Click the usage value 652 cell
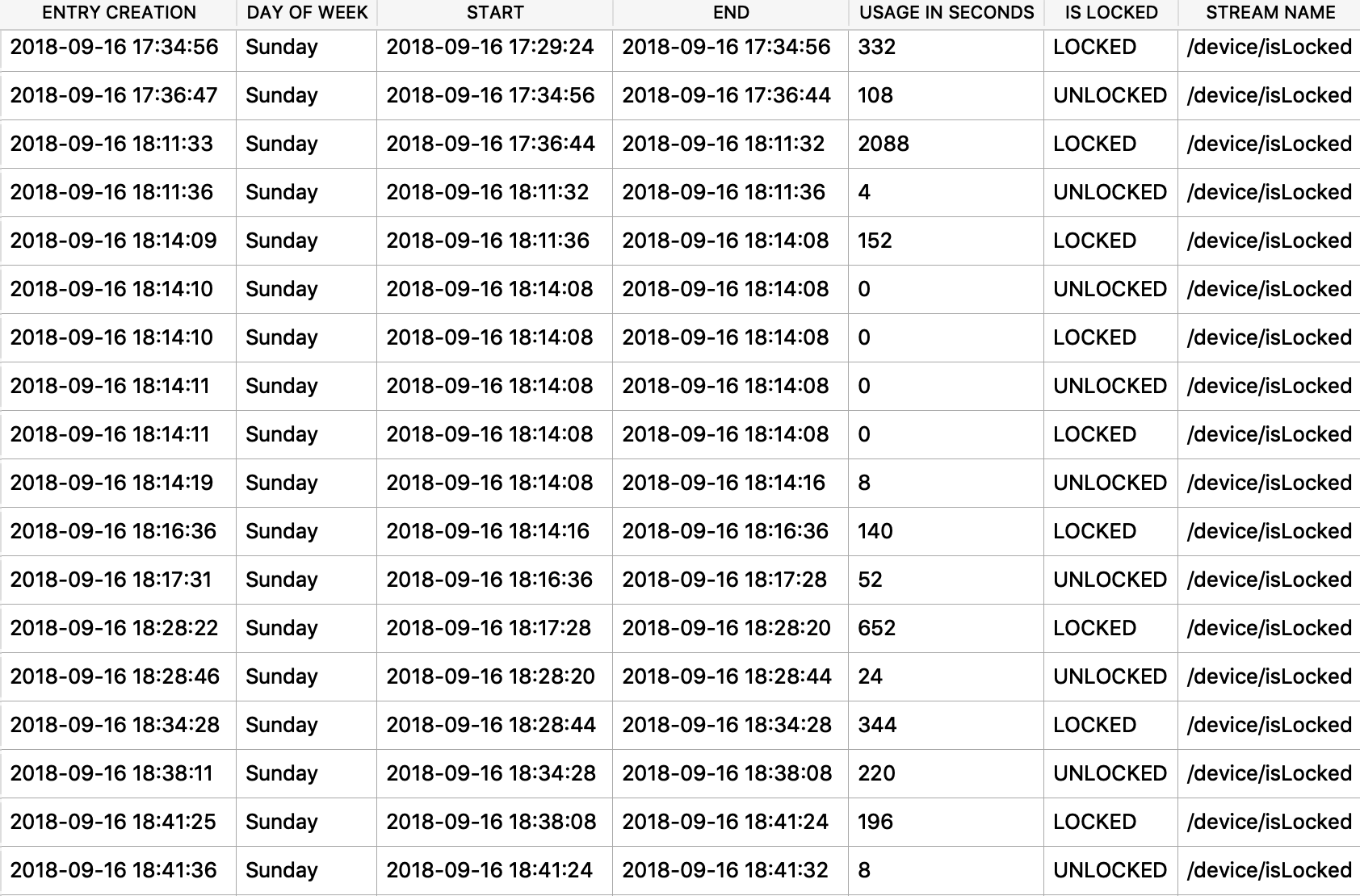Image resolution: width=1360 pixels, height=896 pixels. [x=947, y=628]
